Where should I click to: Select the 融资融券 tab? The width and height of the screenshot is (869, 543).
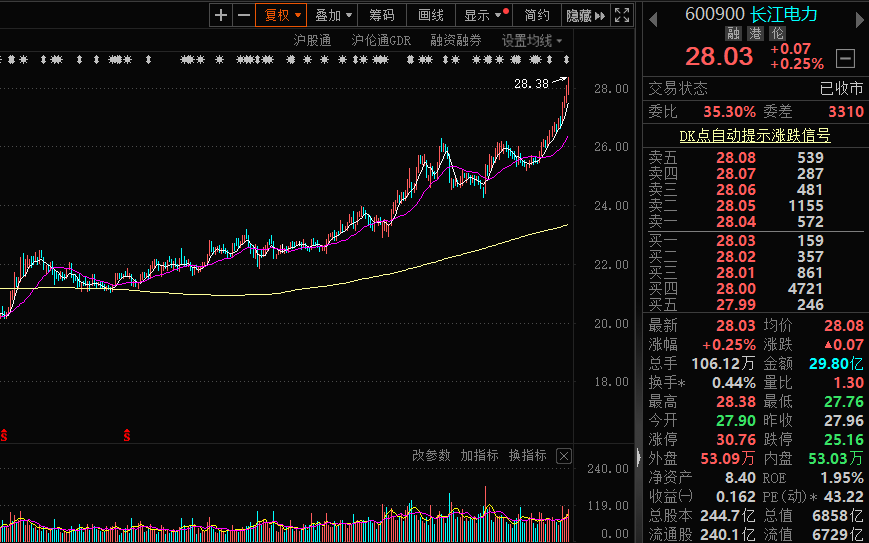(455, 41)
